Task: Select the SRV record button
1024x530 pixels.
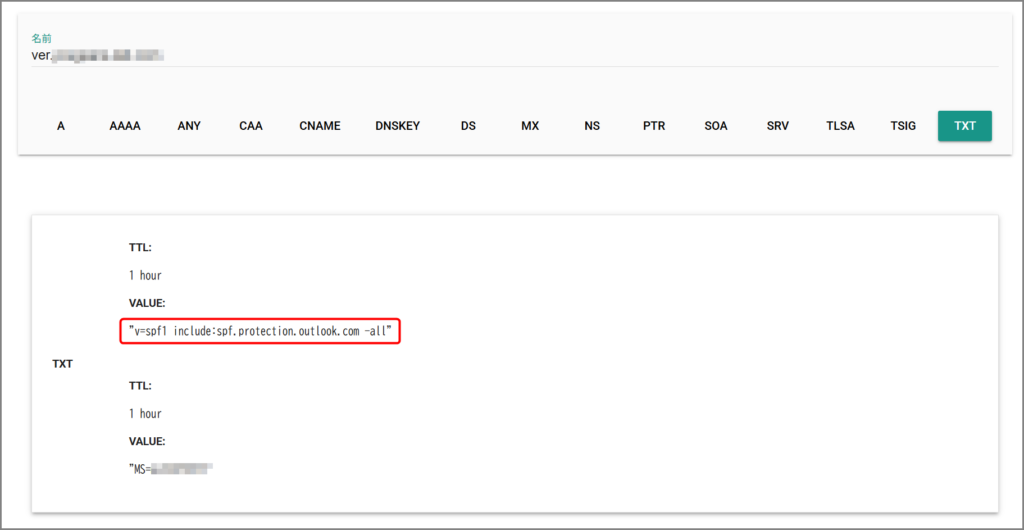Action: click(x=778, y=126)
